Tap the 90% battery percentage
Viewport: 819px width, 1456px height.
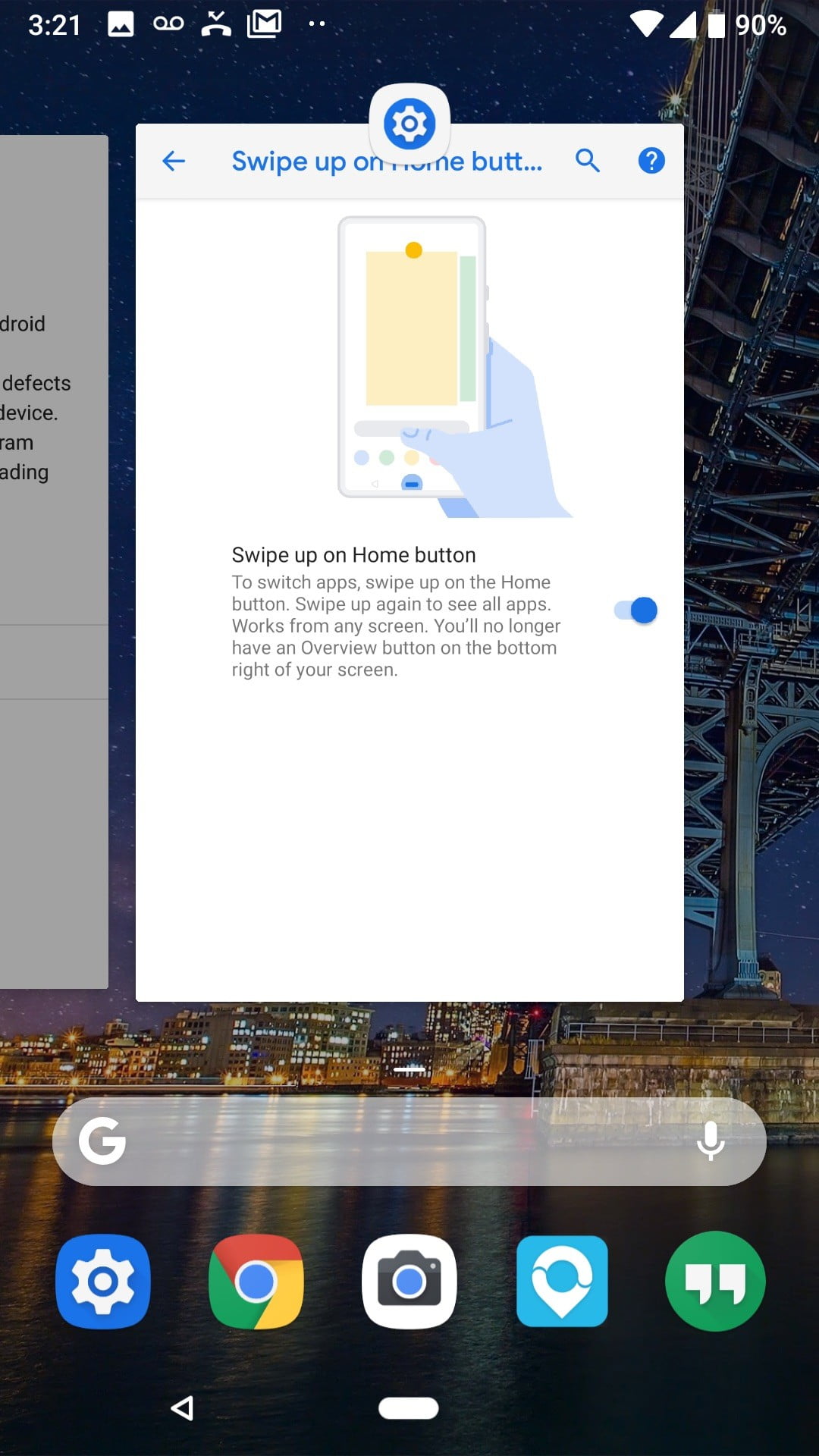(761, 25)
